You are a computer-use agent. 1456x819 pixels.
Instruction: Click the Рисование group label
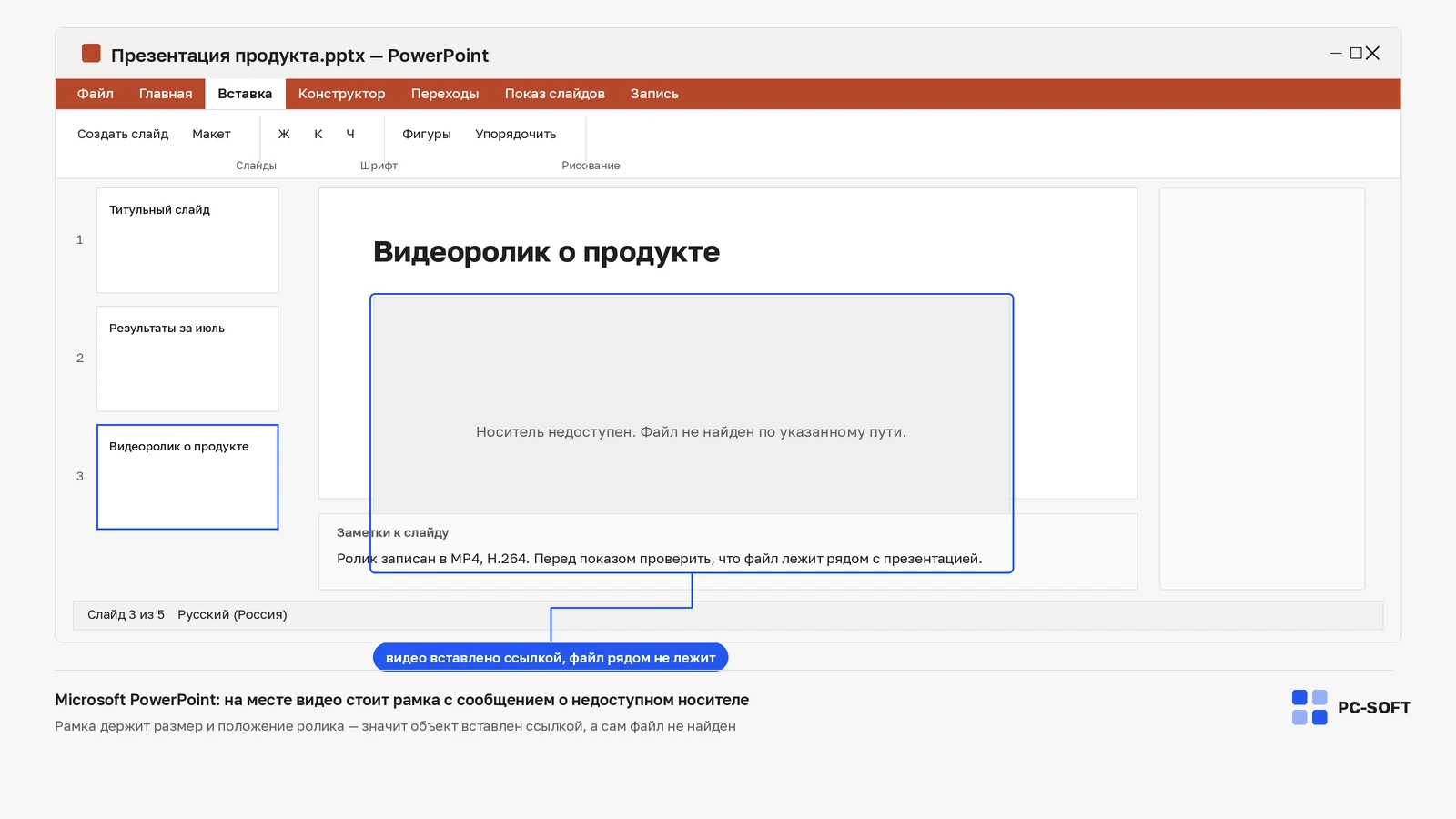click(591, 166)
